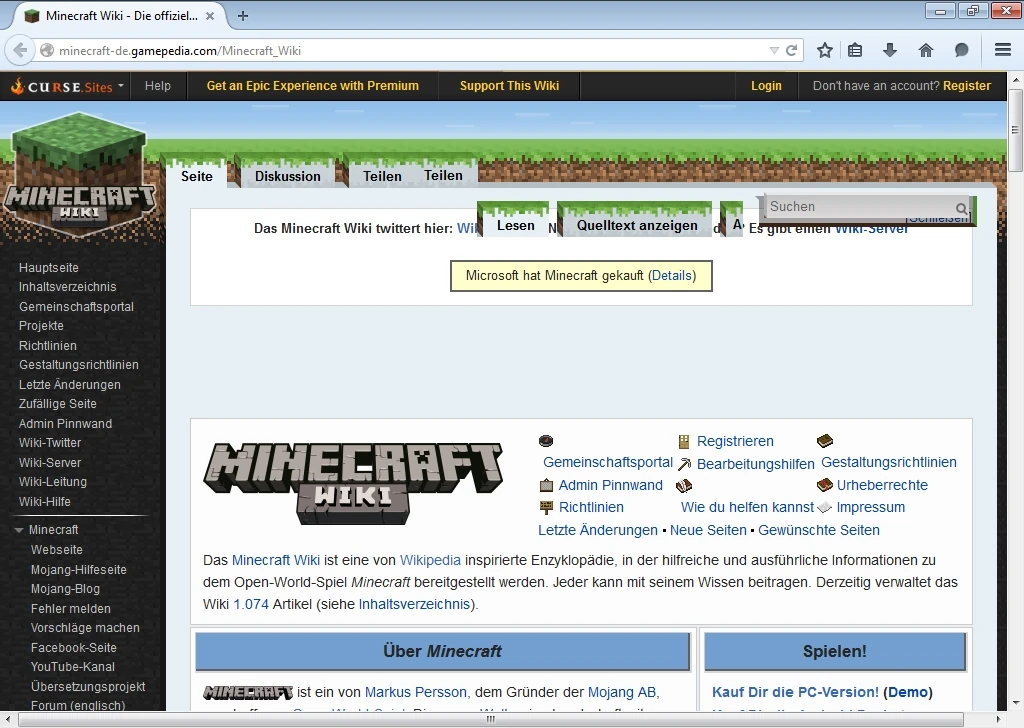Screen dimensions: 1024x728
Task: Reload the page with the refresh icon
Action: point(792,50)
